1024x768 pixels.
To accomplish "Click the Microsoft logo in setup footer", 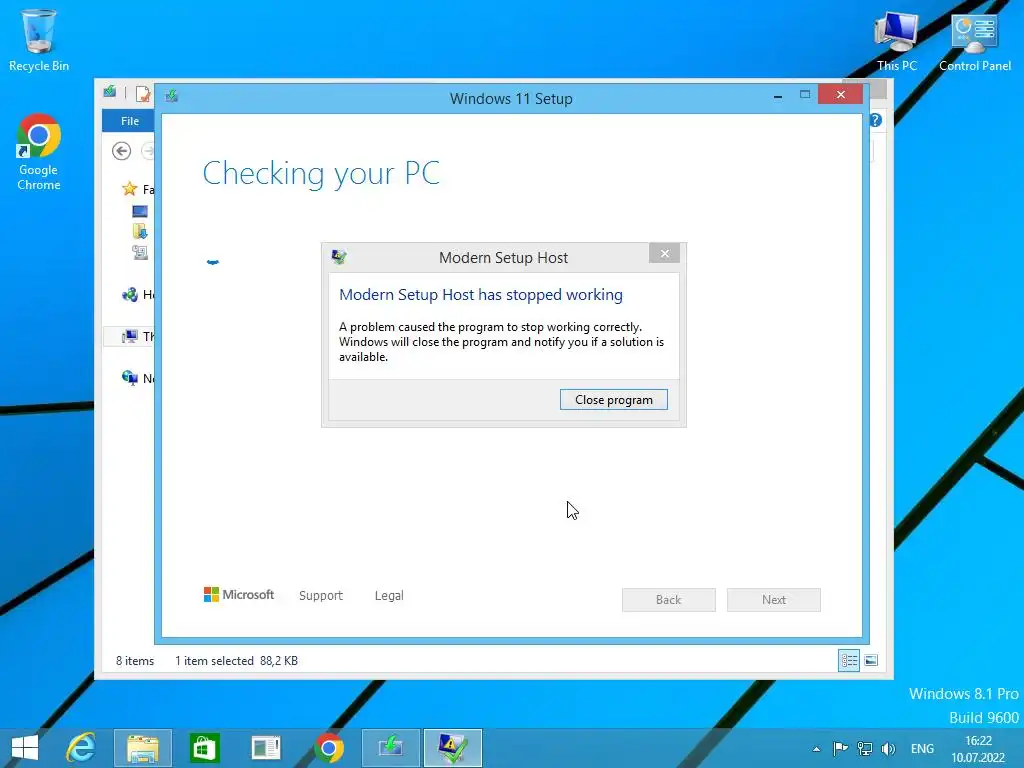I will click(x=239, y=595).
